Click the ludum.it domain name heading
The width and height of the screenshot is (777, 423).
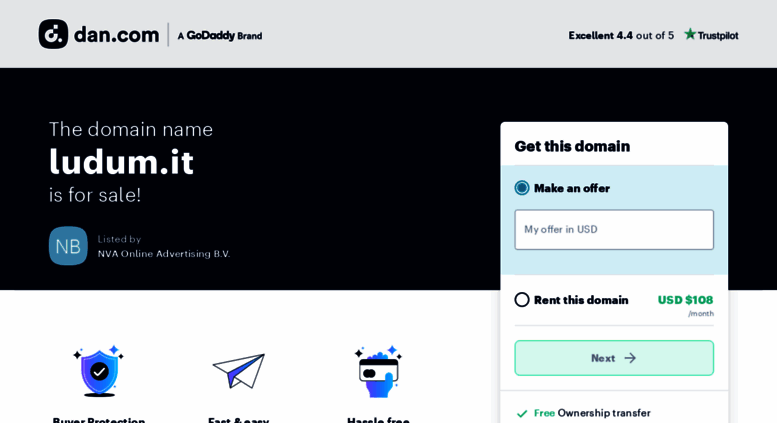click(121, 162)
